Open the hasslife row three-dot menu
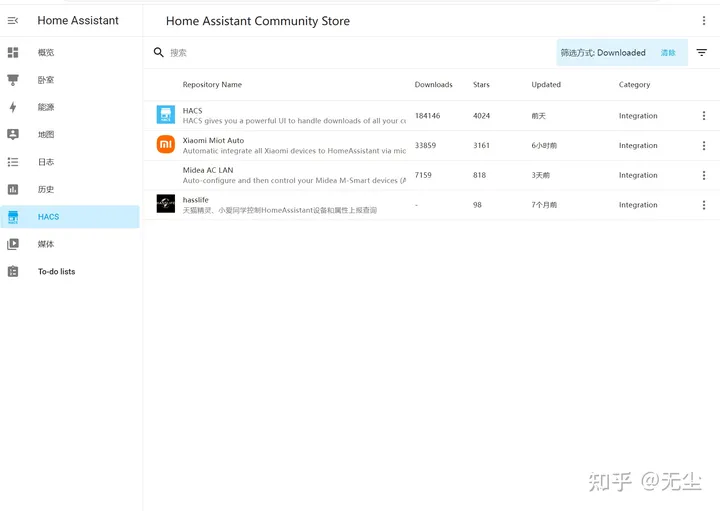This screenshot has width=720, height=511. tap(703, 205)
